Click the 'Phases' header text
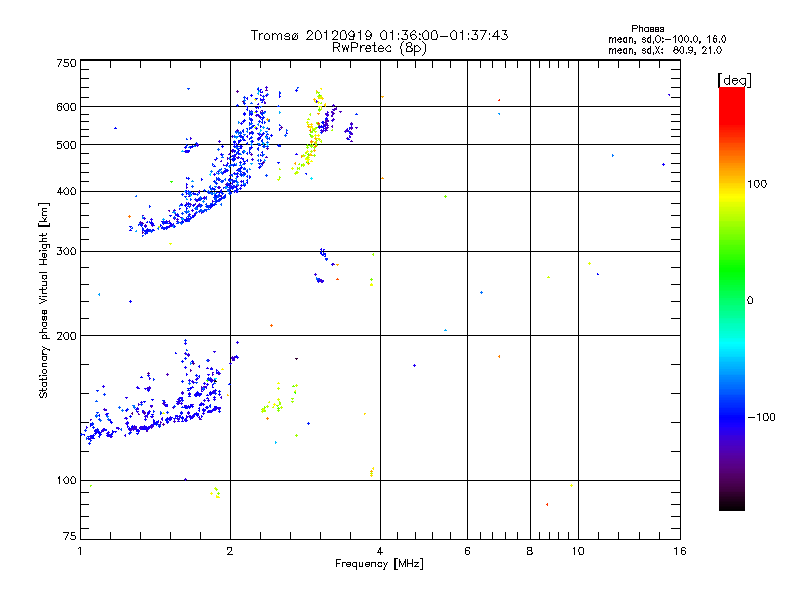 pyautogui.click(x=647, y=29)
